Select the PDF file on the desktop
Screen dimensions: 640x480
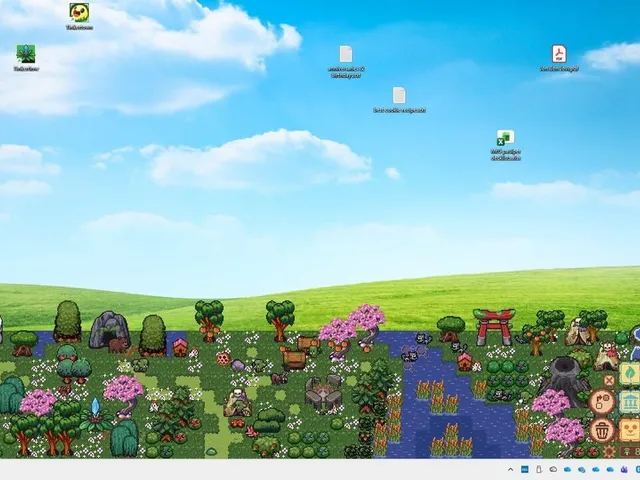(x=559, y=58)
